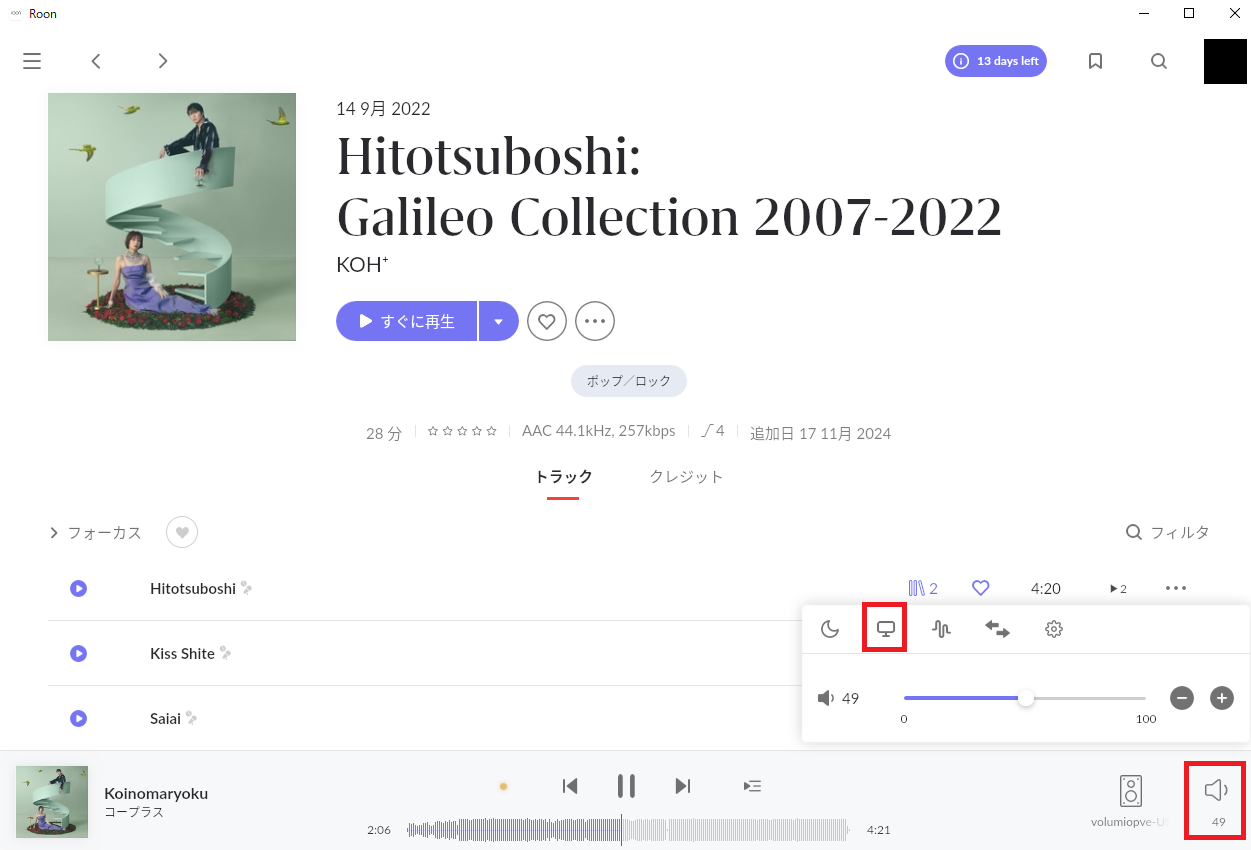Switch to the クレジット tab

[x=686, y=477]
